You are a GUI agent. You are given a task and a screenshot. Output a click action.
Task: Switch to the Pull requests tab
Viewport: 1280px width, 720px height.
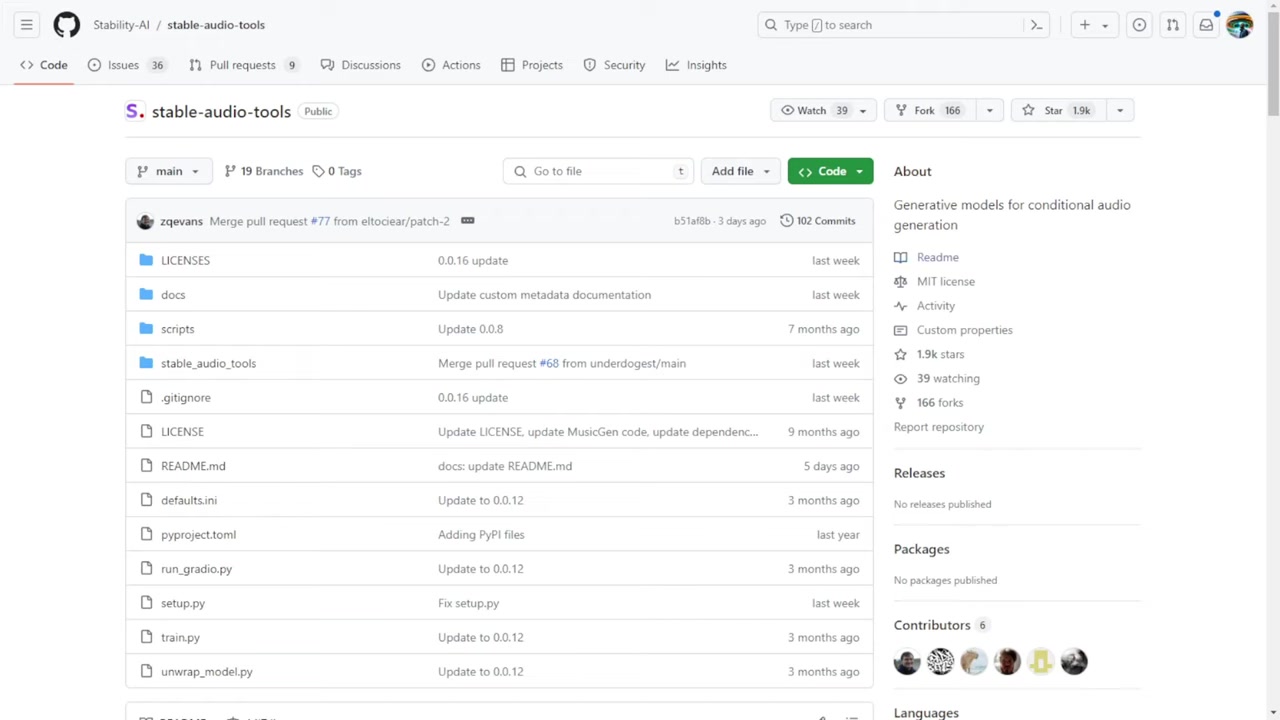click(243, 65)
